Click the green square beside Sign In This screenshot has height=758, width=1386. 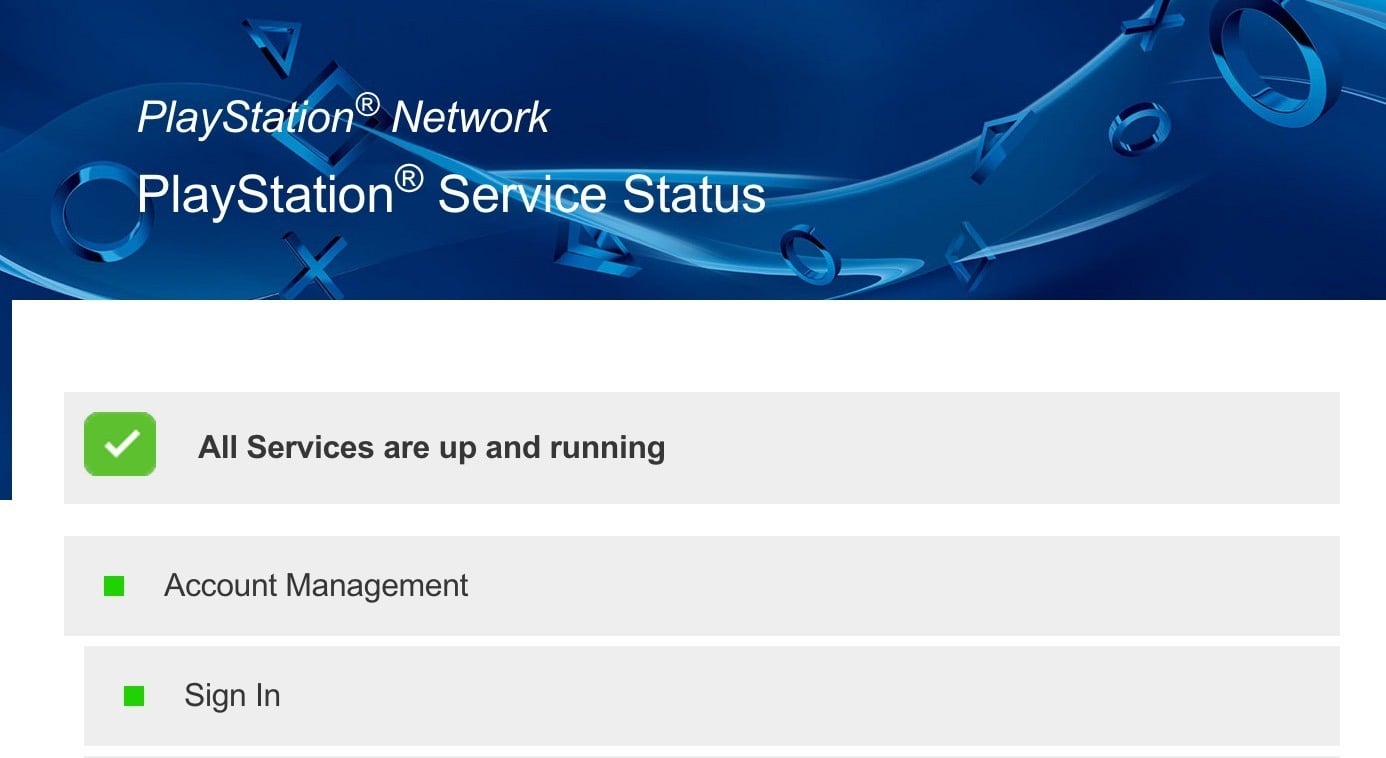pyautogui.click(x=134, y=696)
